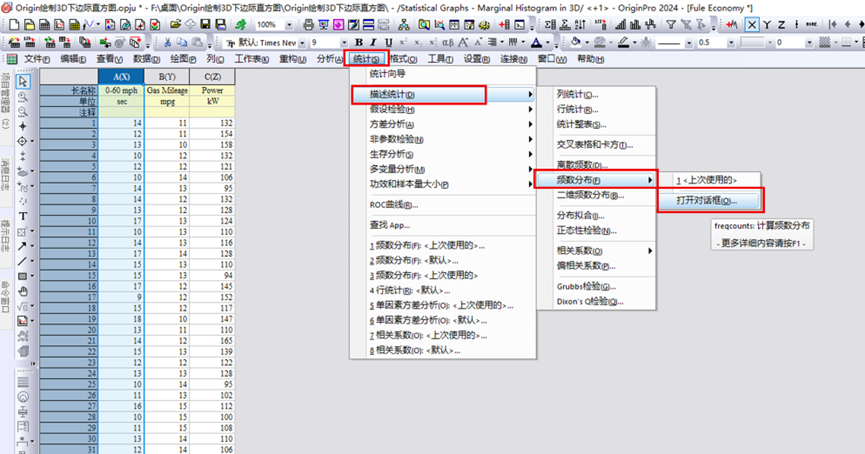Screen dimensions: 865x454
Task: Pick the fill color paint bucket
Action: tap(575, 42)
